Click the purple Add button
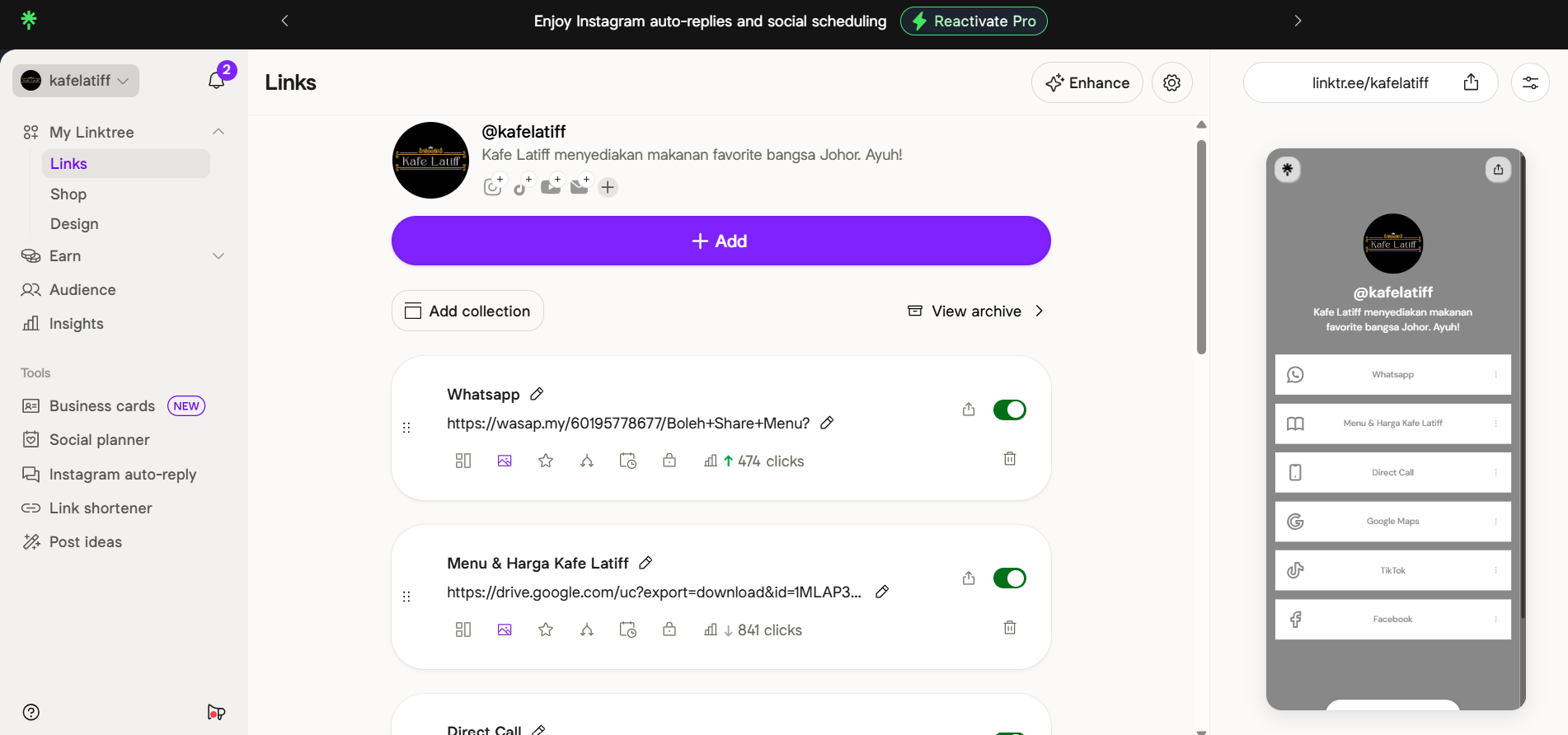This screenshot has height=735, width=1568. click(x=721, y=241)
